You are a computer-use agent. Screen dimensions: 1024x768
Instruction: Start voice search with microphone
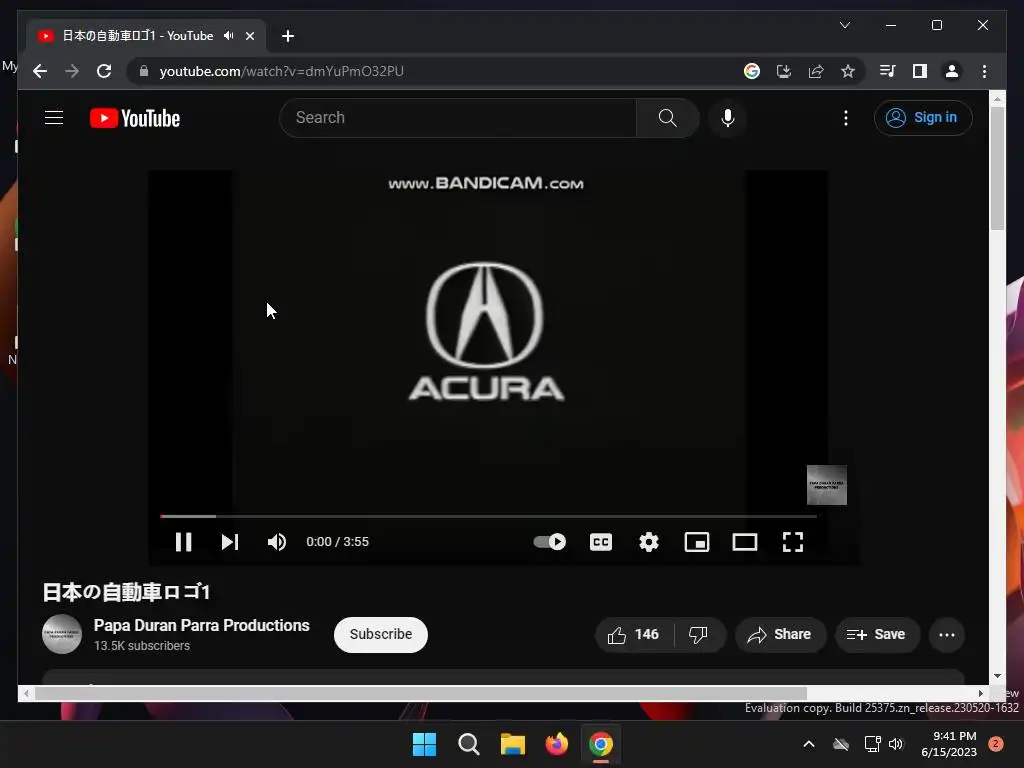click(x=728, y=118)
